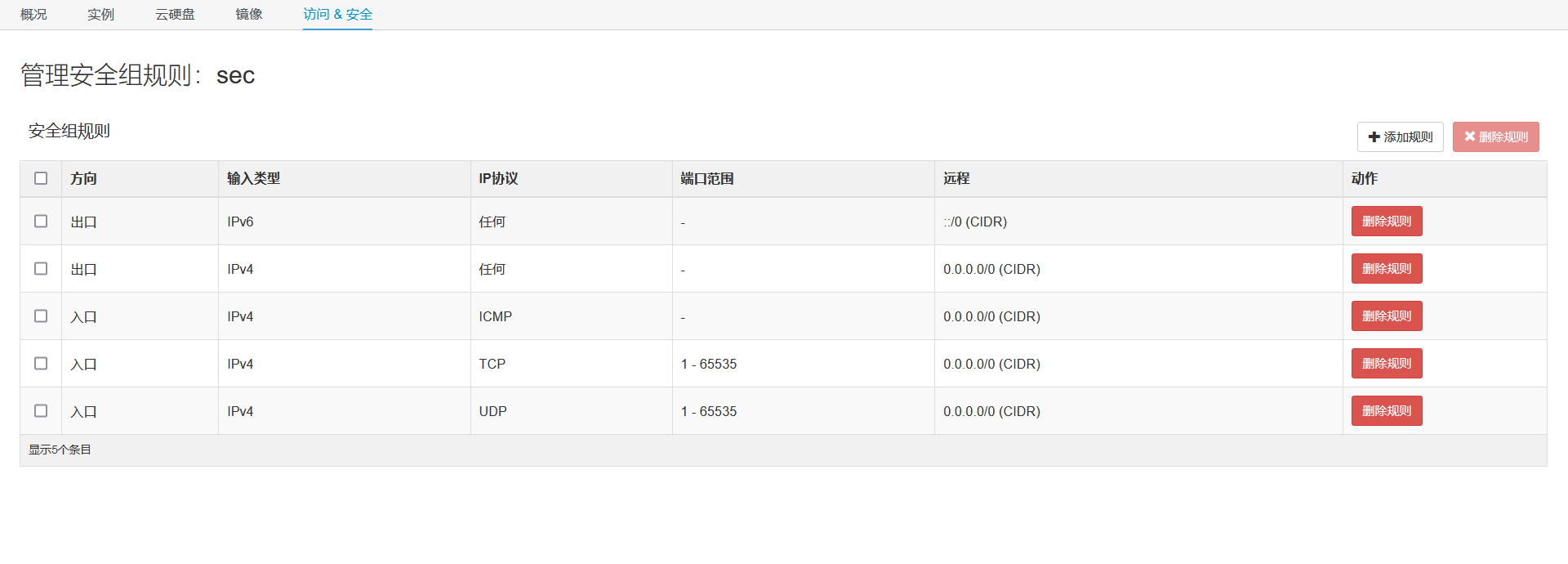This screenshot has height=564, width=1568.
Task: Select the ICMP ingress rule checkbox
Action: pos(41,316)
